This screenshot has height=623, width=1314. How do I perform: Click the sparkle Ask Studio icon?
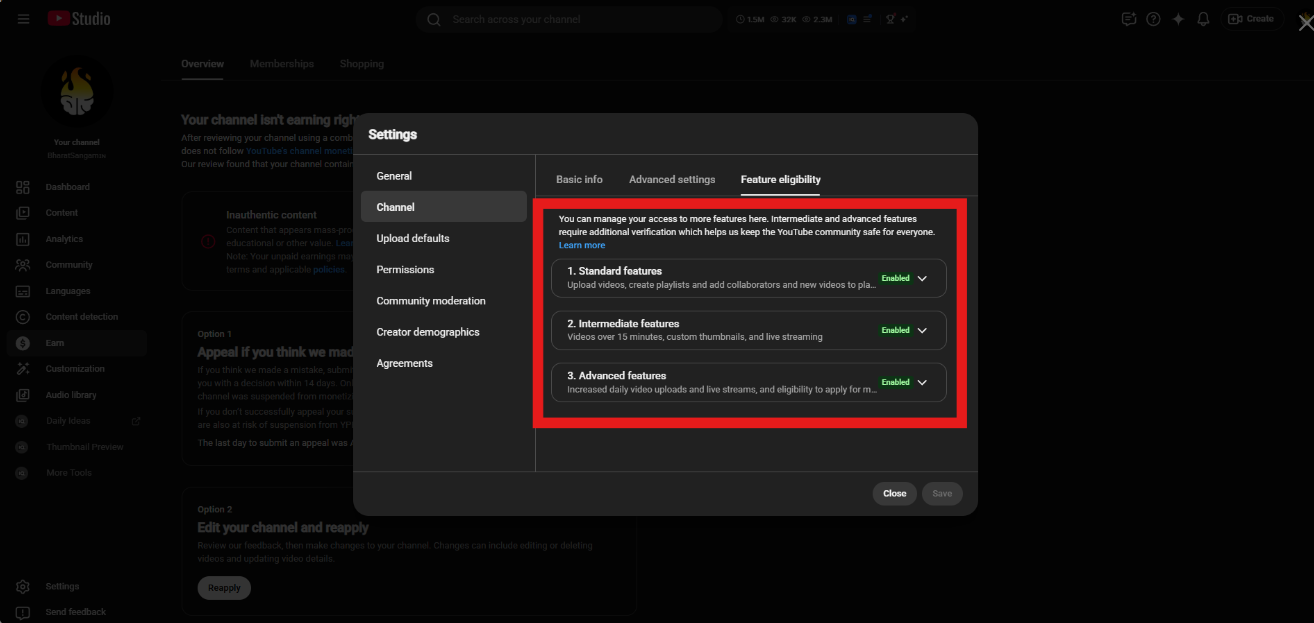pos(1178,19)
